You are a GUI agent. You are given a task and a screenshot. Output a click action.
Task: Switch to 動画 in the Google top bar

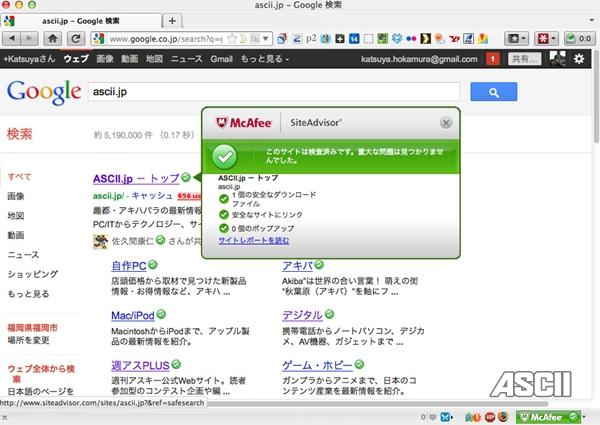[x=130, y=59]
